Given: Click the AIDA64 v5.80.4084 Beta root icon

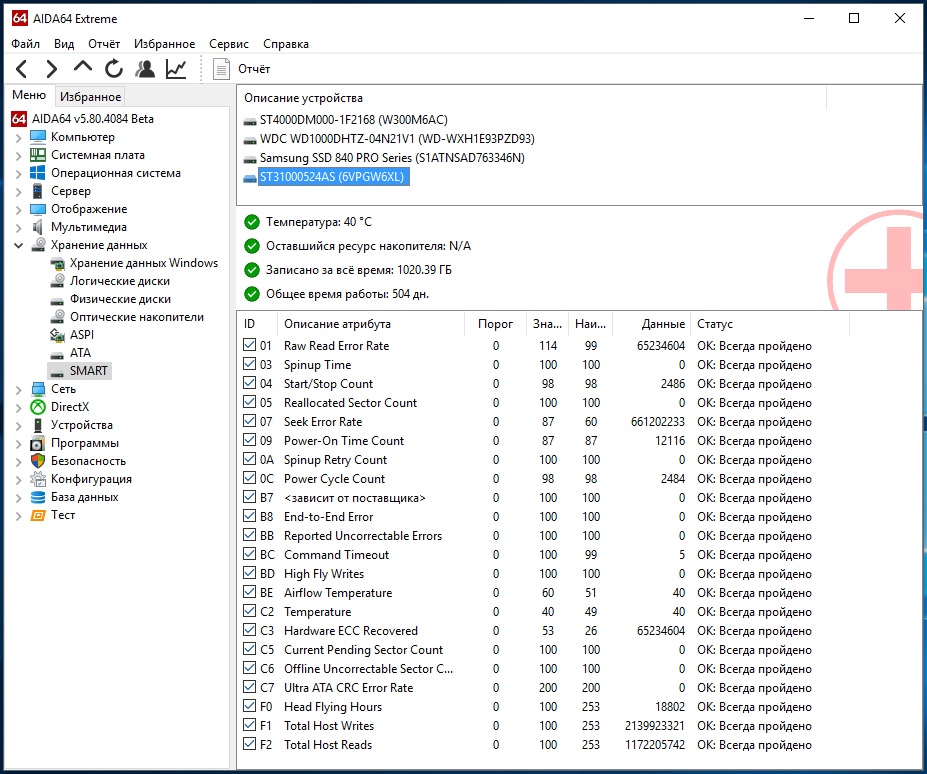Looking at the screenshot, I should [x=19, y=119].
